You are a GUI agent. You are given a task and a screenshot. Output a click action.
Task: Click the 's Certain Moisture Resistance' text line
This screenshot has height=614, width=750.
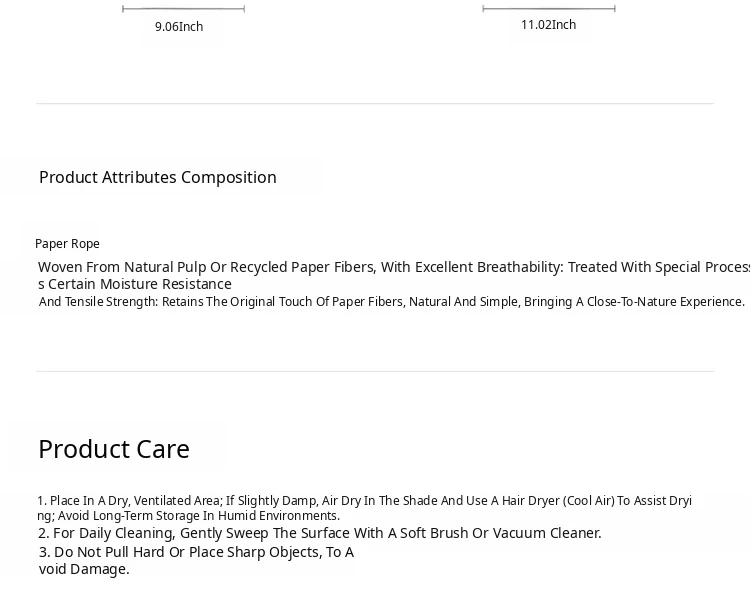pos(135,284)
